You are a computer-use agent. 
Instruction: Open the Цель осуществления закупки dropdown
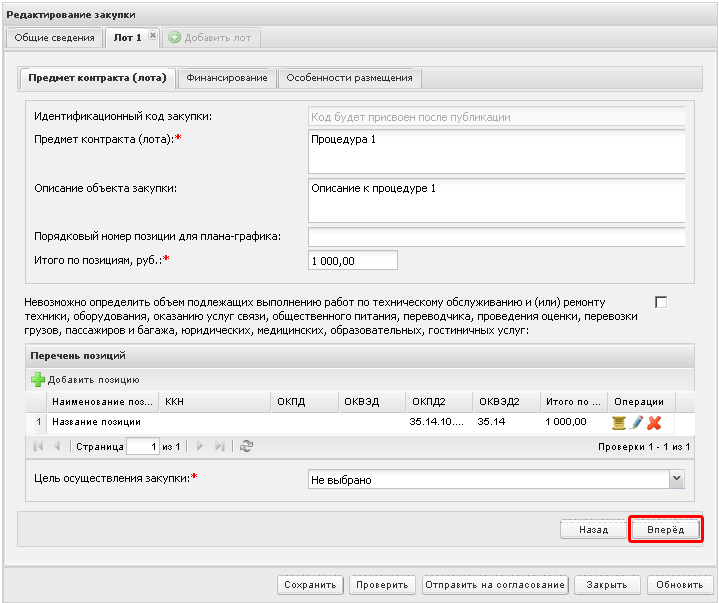pos(677,479)
